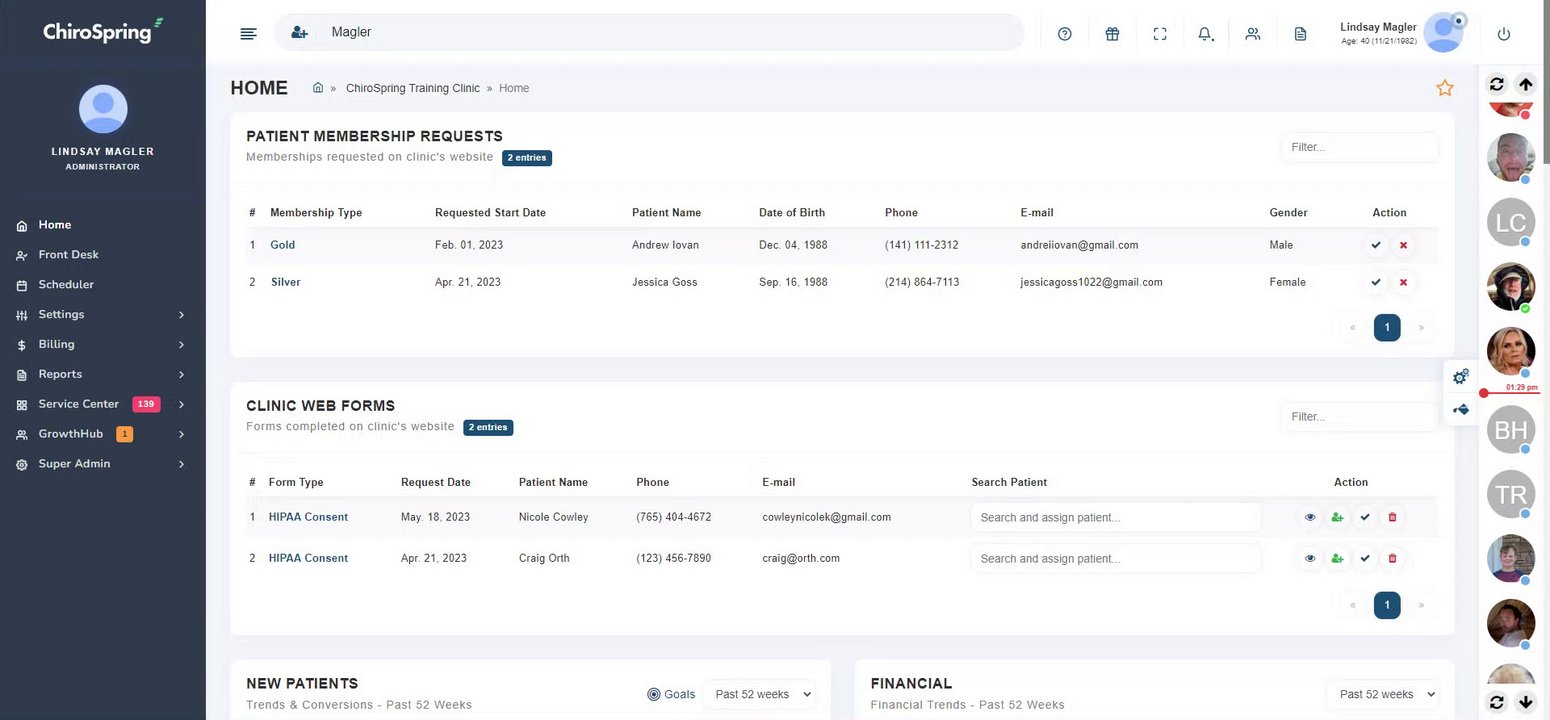Click the power logout icon
Screen dimensions: 1550x720
pos(1503,34)
